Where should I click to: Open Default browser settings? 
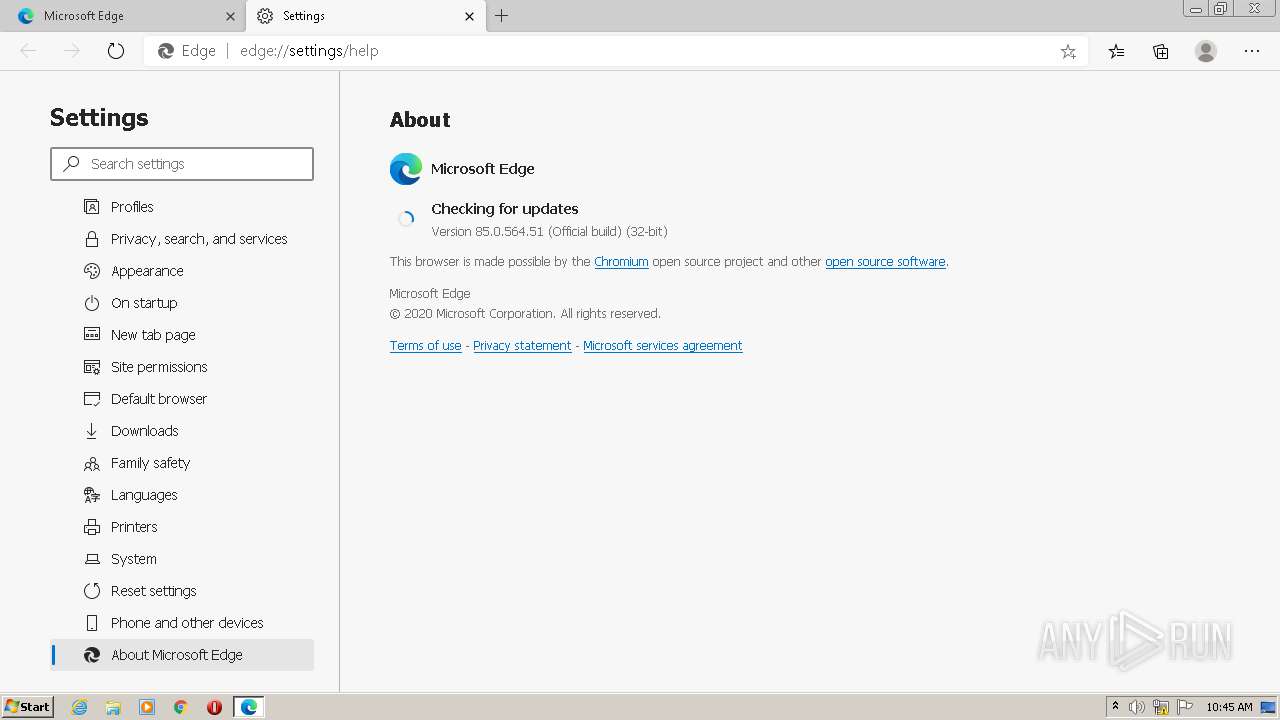[182, 399]
